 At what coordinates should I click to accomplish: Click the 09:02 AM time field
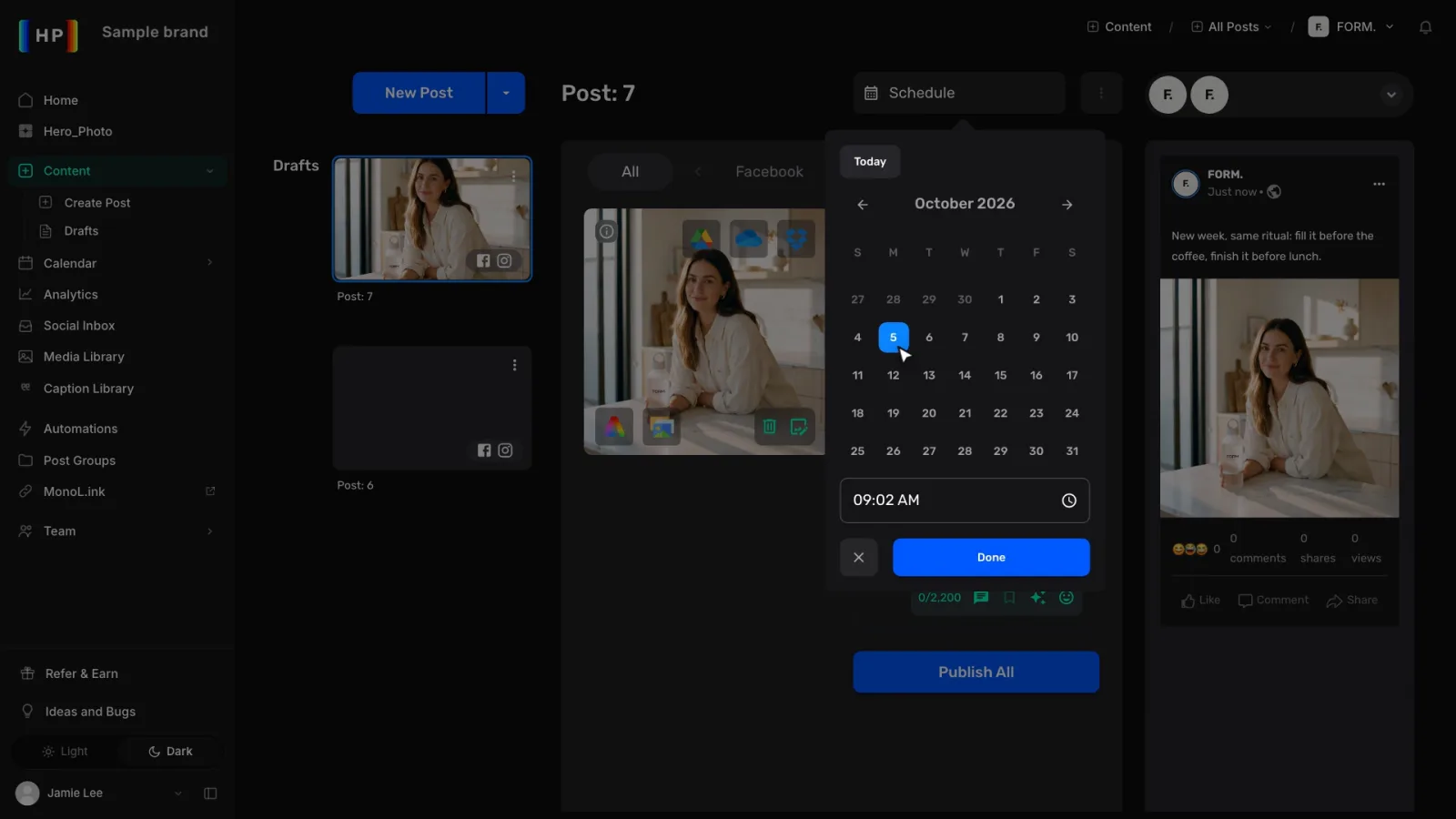coord(965,500)
